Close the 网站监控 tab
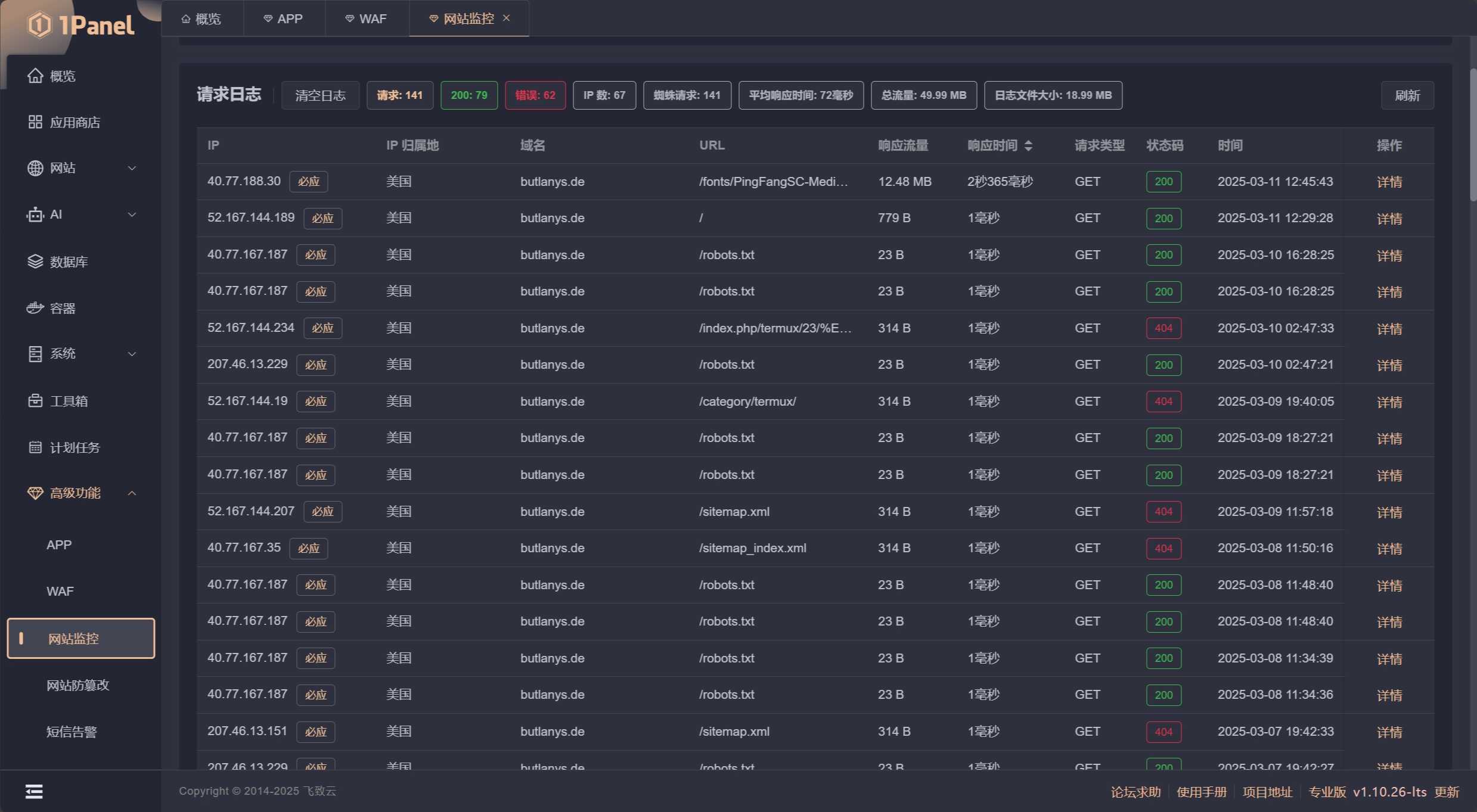 click(506, 18)
